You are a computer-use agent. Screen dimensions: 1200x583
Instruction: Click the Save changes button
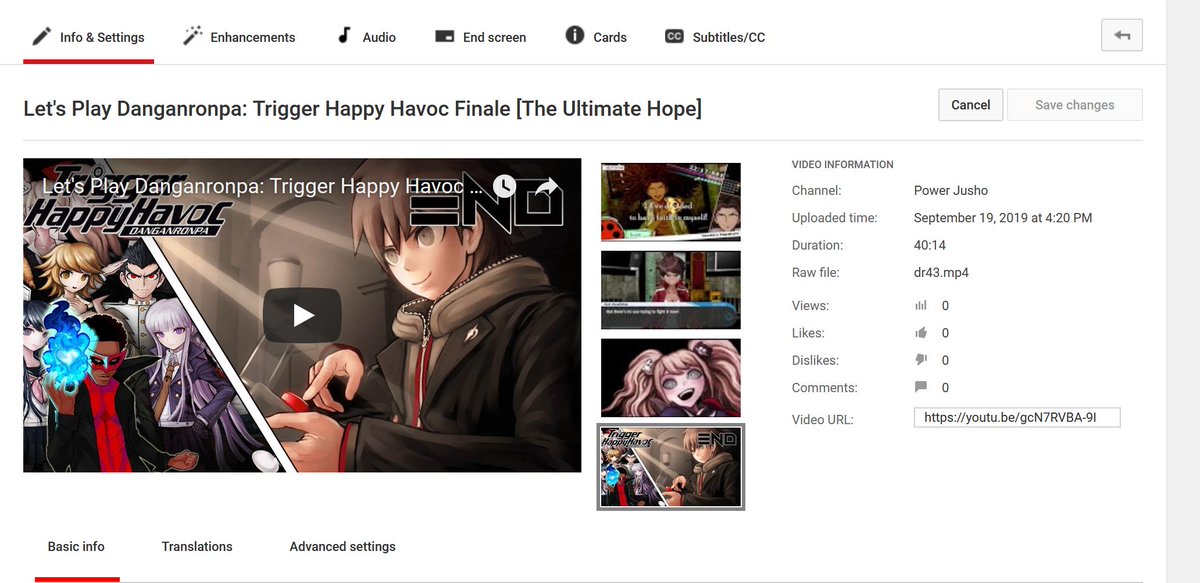[x=1074, y=104]
